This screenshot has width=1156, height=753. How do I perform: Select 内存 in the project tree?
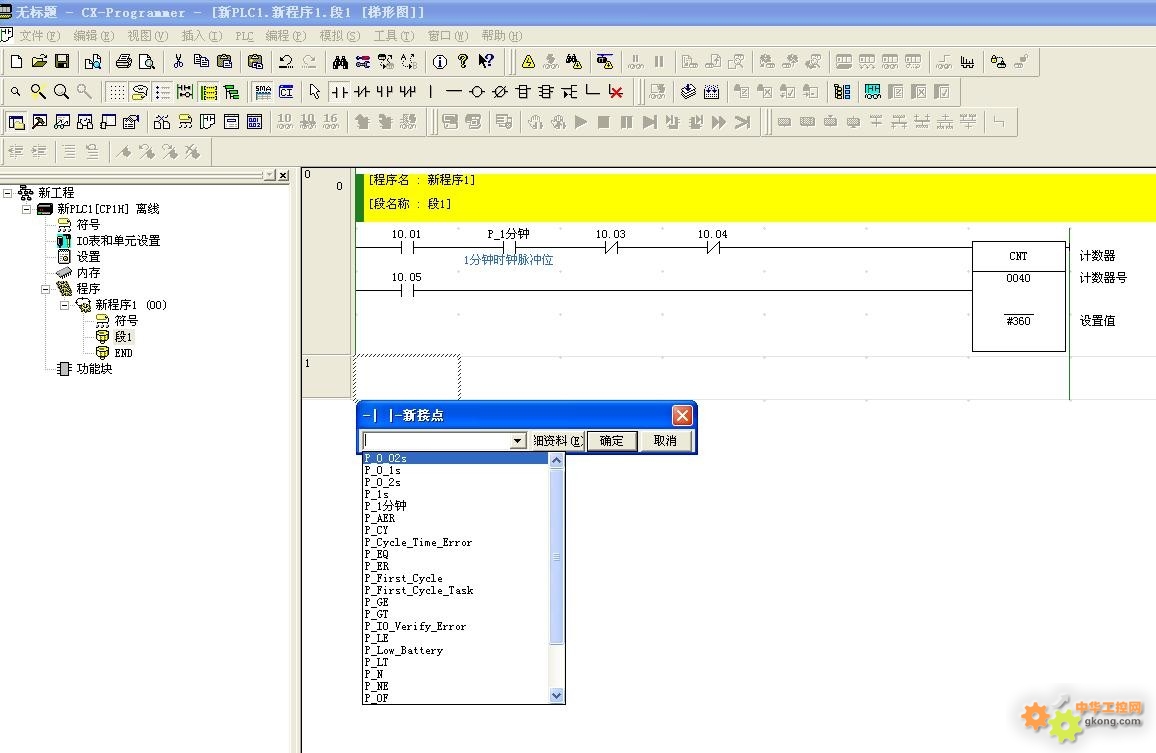pyautogui.click(x=88, y=273)
